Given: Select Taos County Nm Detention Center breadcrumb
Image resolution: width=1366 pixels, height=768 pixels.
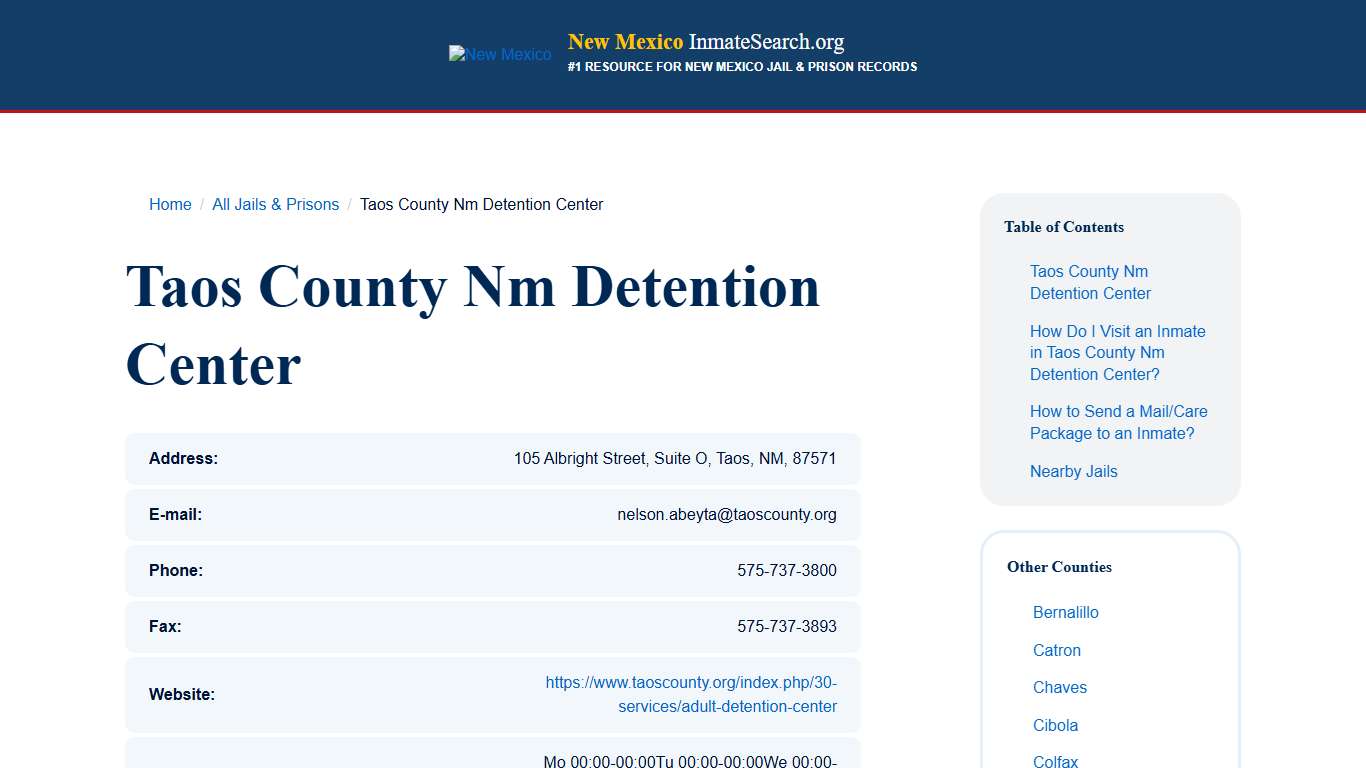Looking at the screenshot, I should click(x=482, y=204).
